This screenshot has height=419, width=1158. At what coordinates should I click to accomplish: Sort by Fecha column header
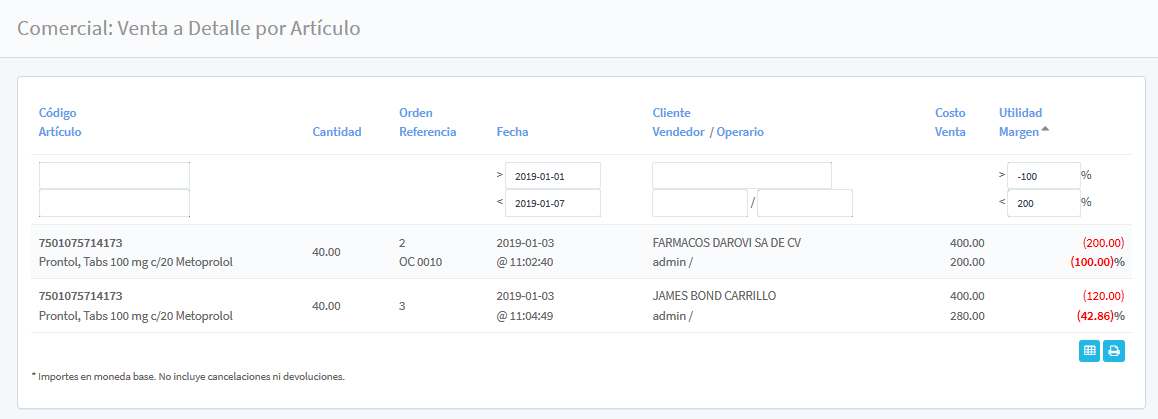point(512,132)
